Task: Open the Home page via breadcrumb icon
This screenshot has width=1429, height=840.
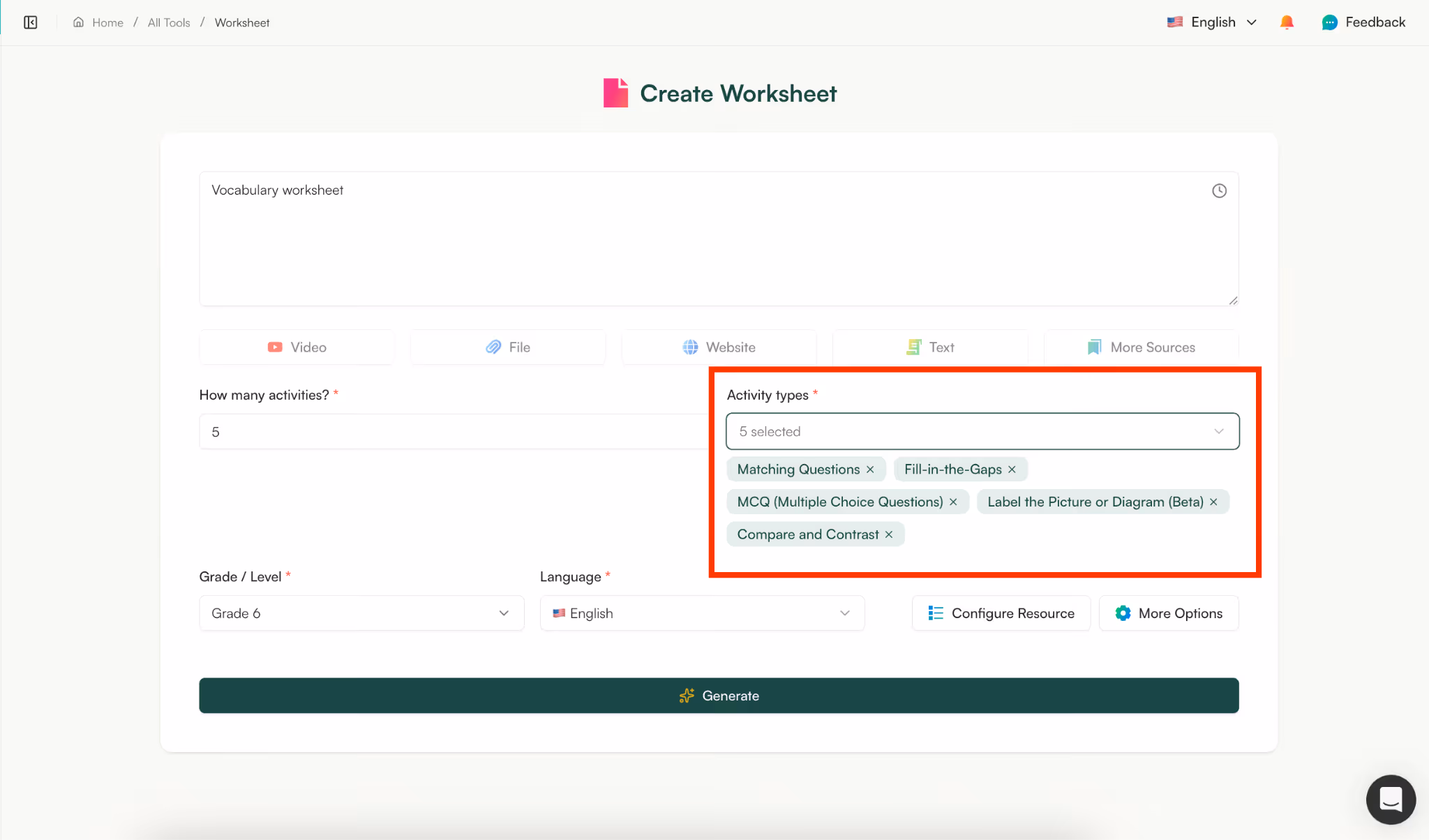Action: click(77, 22)
